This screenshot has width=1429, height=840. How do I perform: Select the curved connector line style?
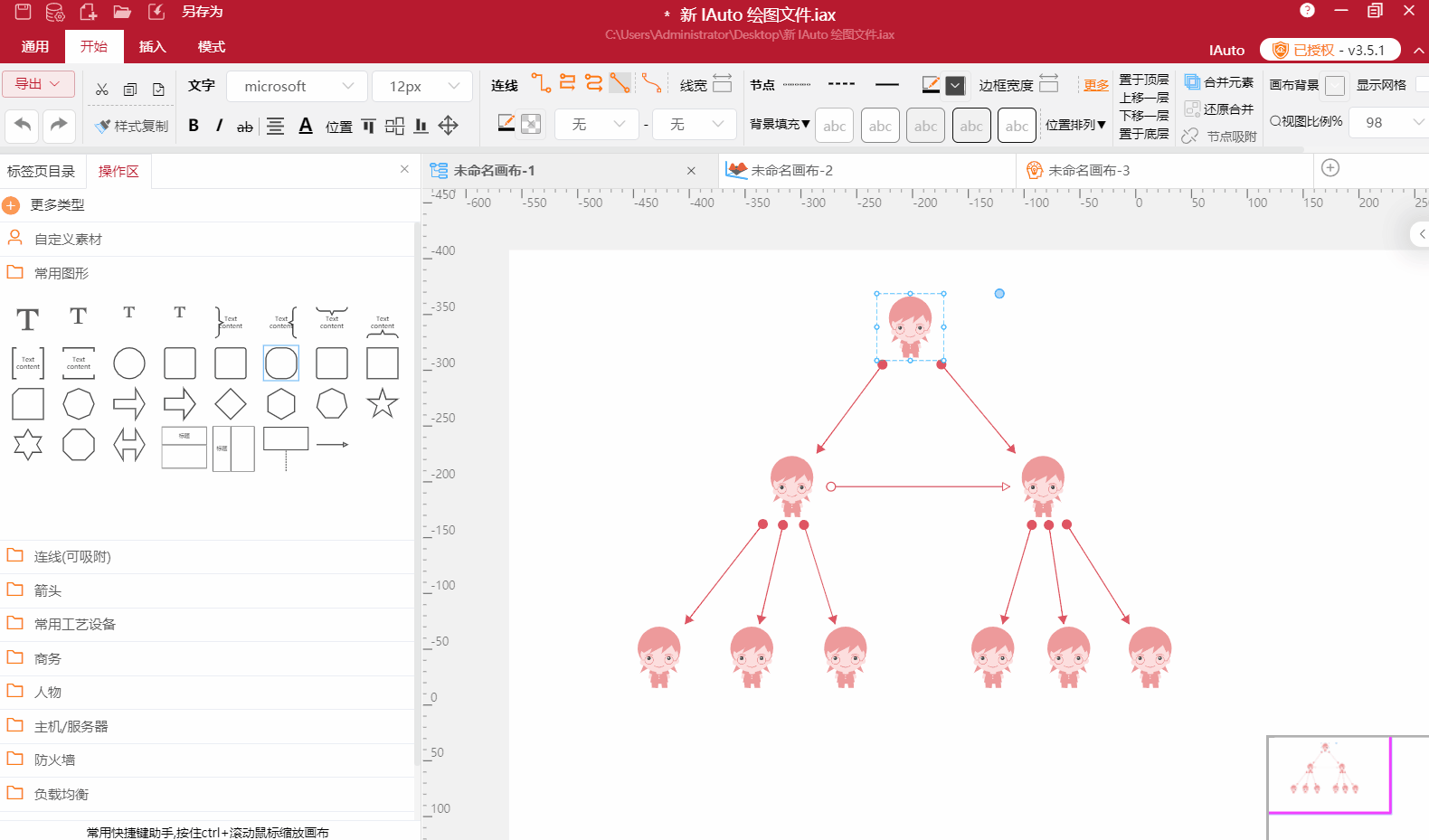click(651, 83)
